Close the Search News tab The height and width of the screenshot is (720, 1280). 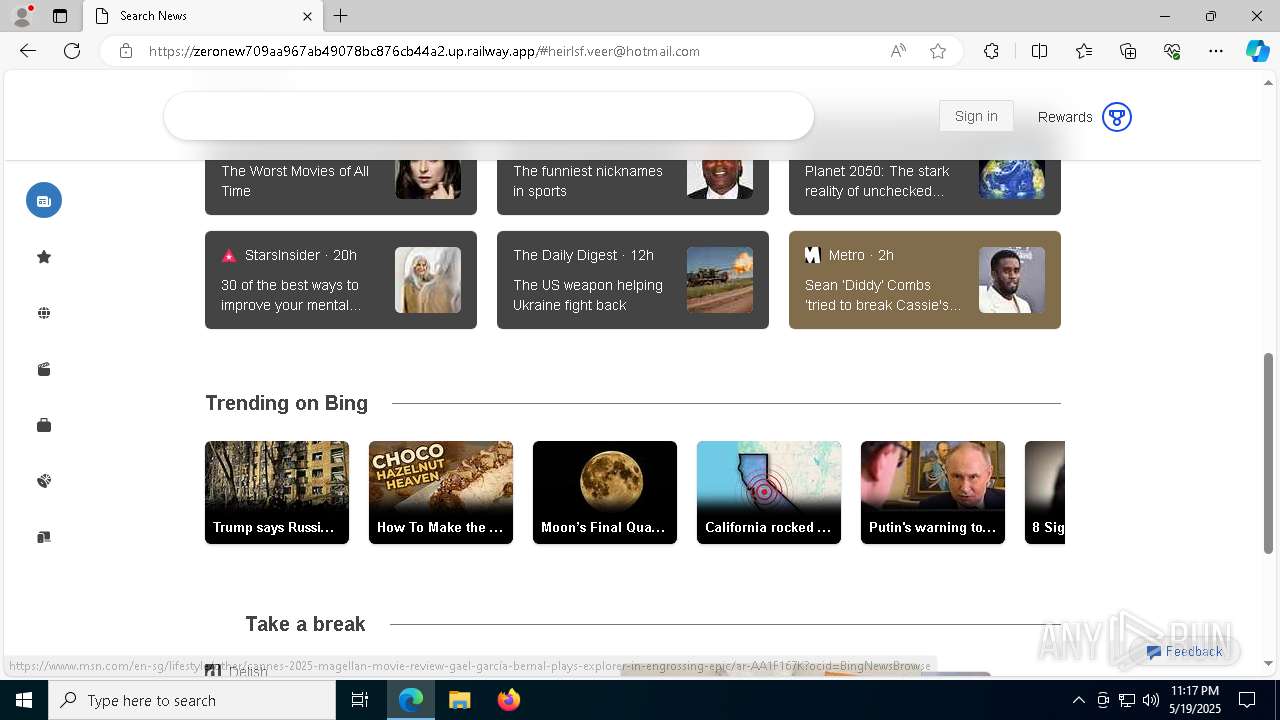click(307, 16)
